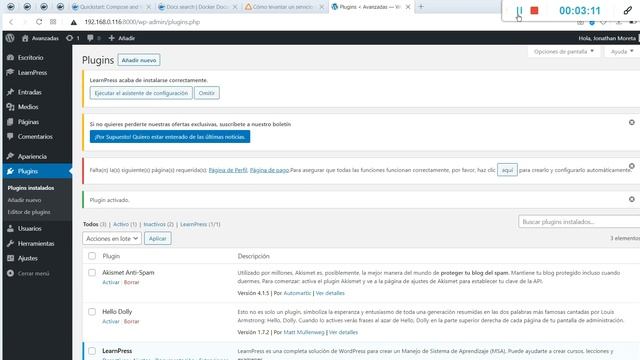Click Aplicar bulk action button

(158, 238)
